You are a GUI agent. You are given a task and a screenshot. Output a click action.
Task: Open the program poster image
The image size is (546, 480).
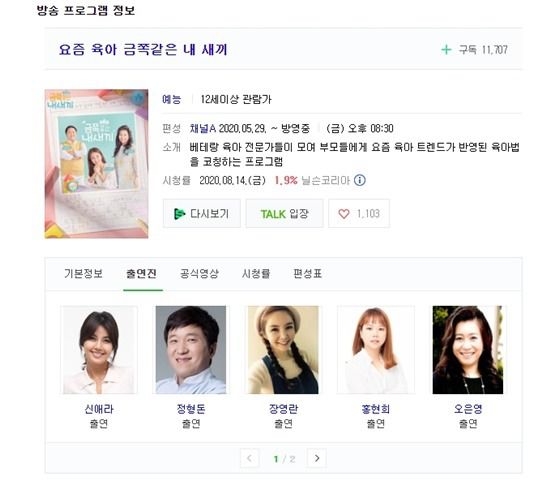click(96, 164)
